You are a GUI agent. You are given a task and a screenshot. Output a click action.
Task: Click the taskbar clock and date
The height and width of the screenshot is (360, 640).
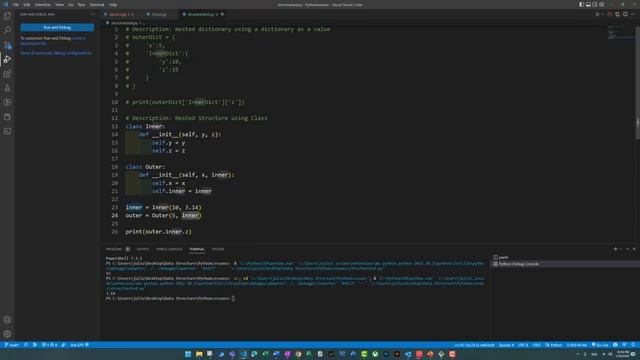pyautogui.click(x=623, y=354)
